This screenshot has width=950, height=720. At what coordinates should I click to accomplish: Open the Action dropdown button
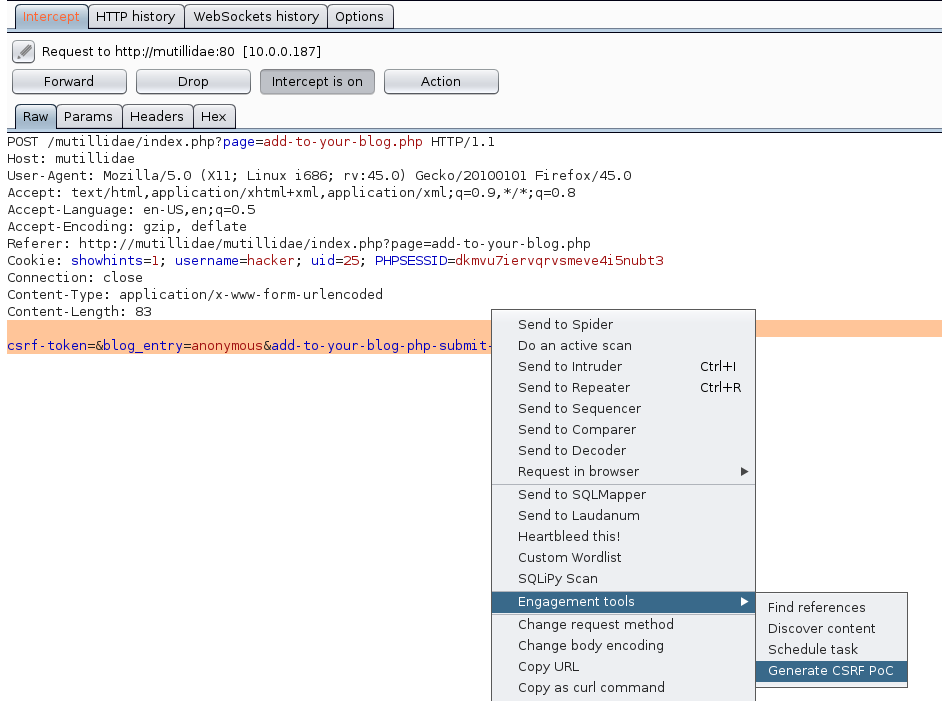(x=440, y=82)
